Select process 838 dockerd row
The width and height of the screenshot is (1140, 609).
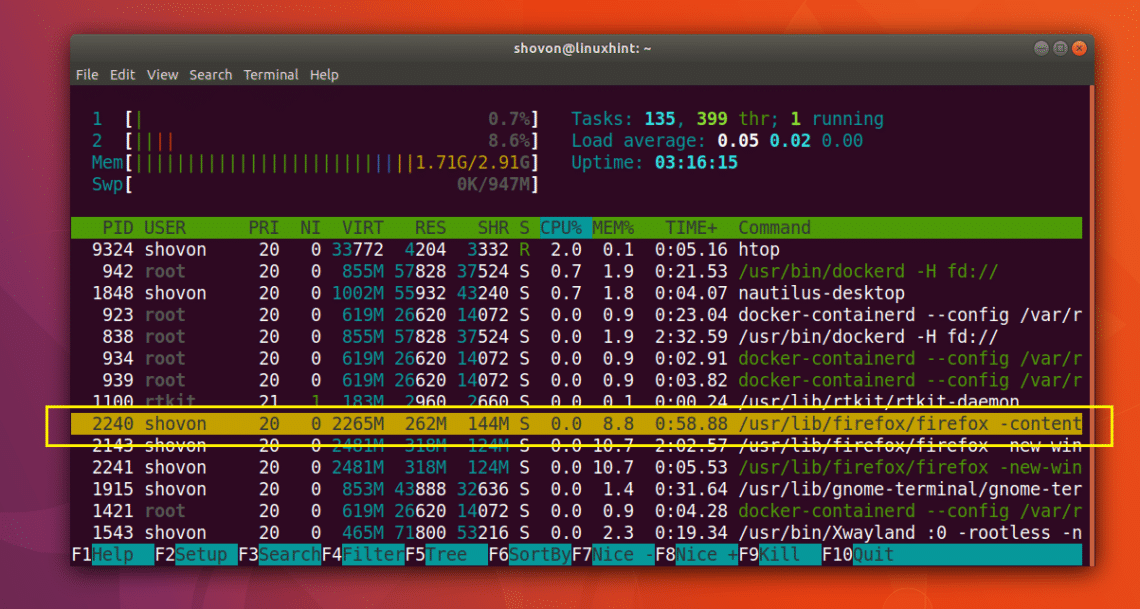tap(577, 337)
